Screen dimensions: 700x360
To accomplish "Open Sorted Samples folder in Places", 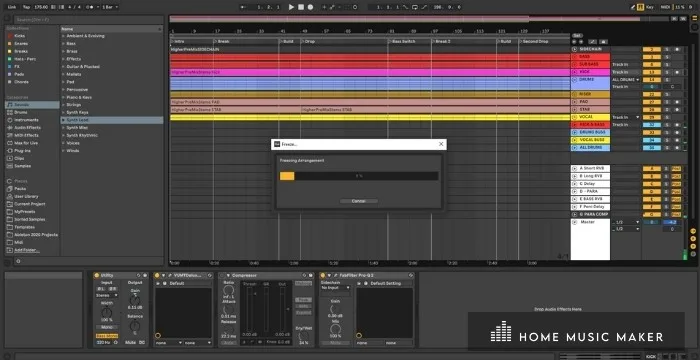I will (x=29, y=219).
